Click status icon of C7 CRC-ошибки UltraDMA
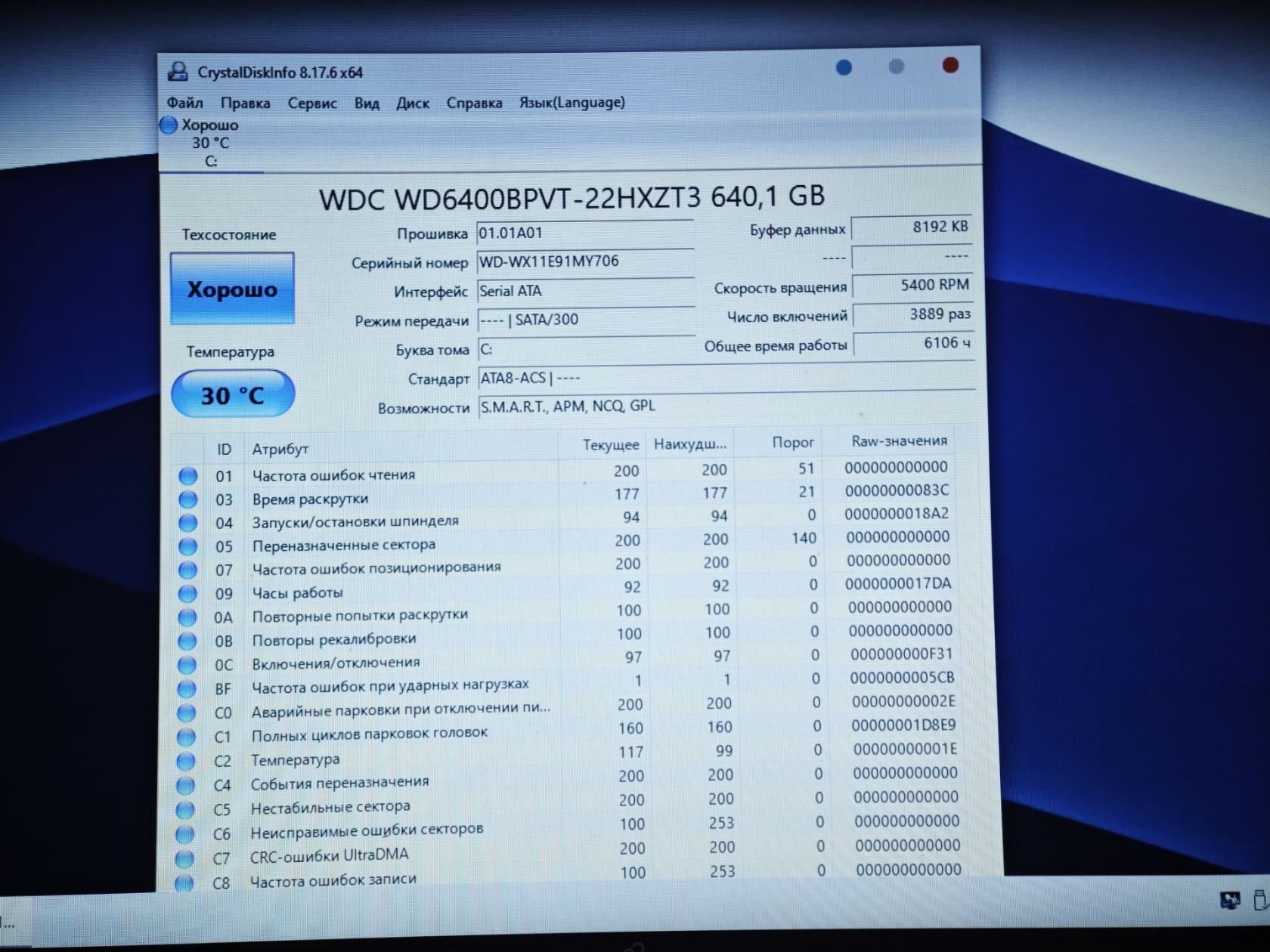The width and height of the screenshot is (1270, 952). (184, 858)
